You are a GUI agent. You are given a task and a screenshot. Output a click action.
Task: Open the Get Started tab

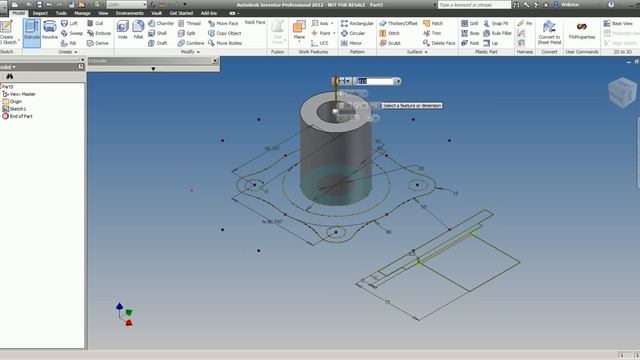[181, 13]
